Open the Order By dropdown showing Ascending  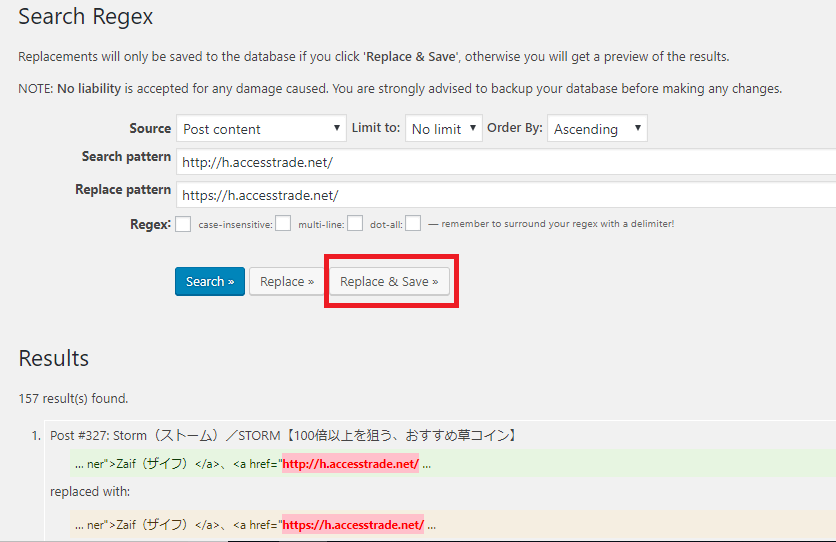597,128
